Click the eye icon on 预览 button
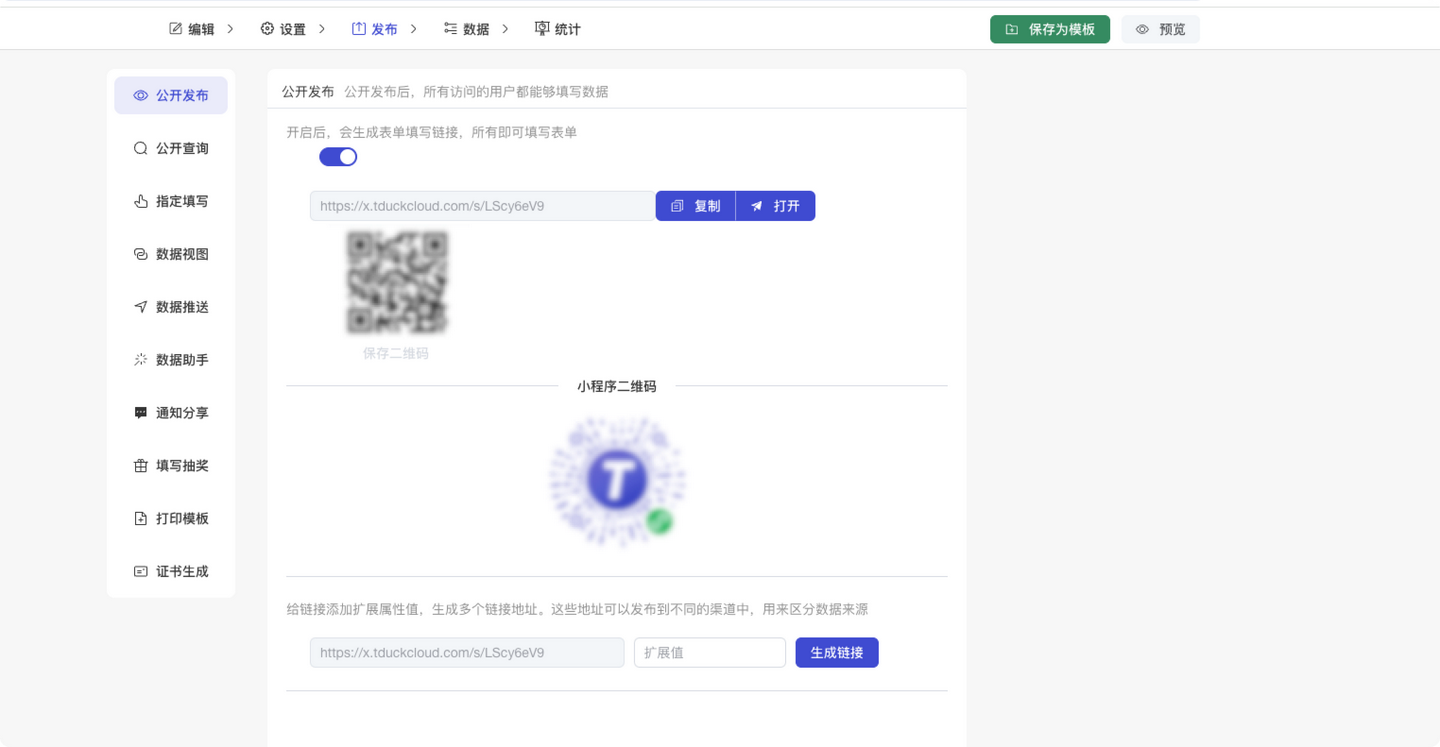1440x747 pixels. pyautogui.click(x=1142, y=30)
